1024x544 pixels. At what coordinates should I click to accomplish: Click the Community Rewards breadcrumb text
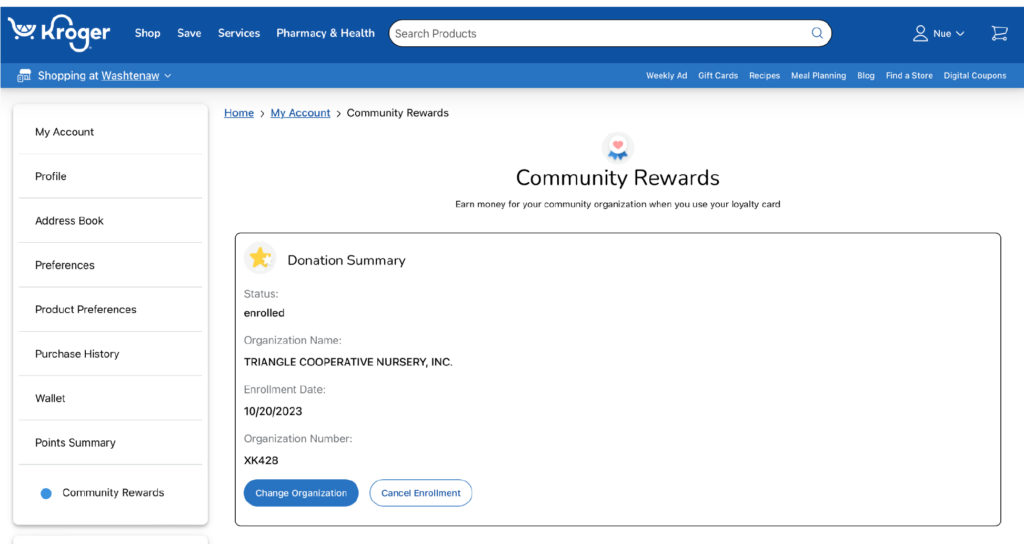[398, 113]
